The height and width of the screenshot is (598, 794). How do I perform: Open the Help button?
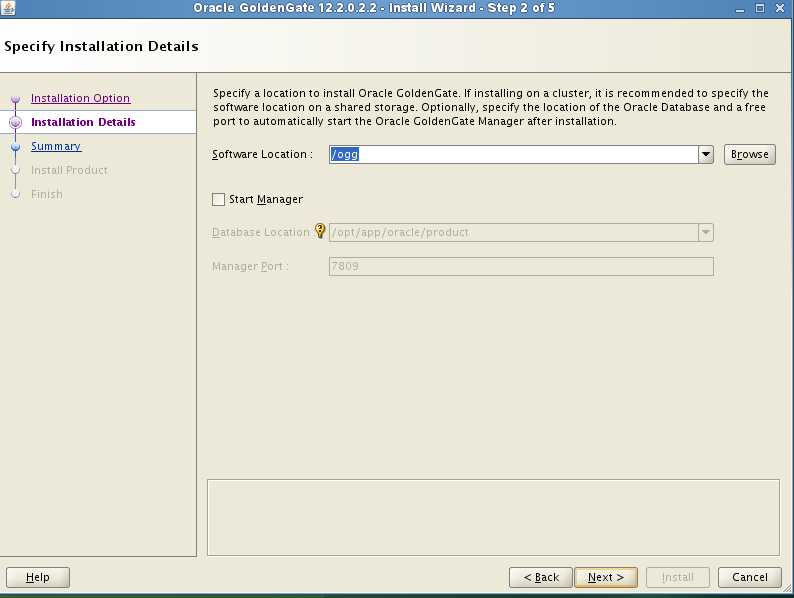coord(38,577)
